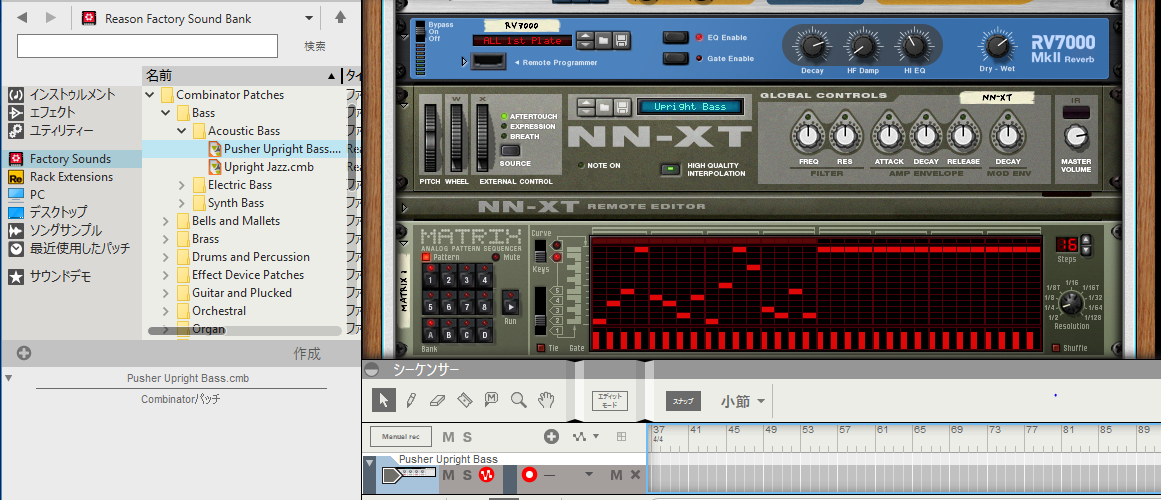Collapse Combinator Patches folder

click(x=150, y=95)
